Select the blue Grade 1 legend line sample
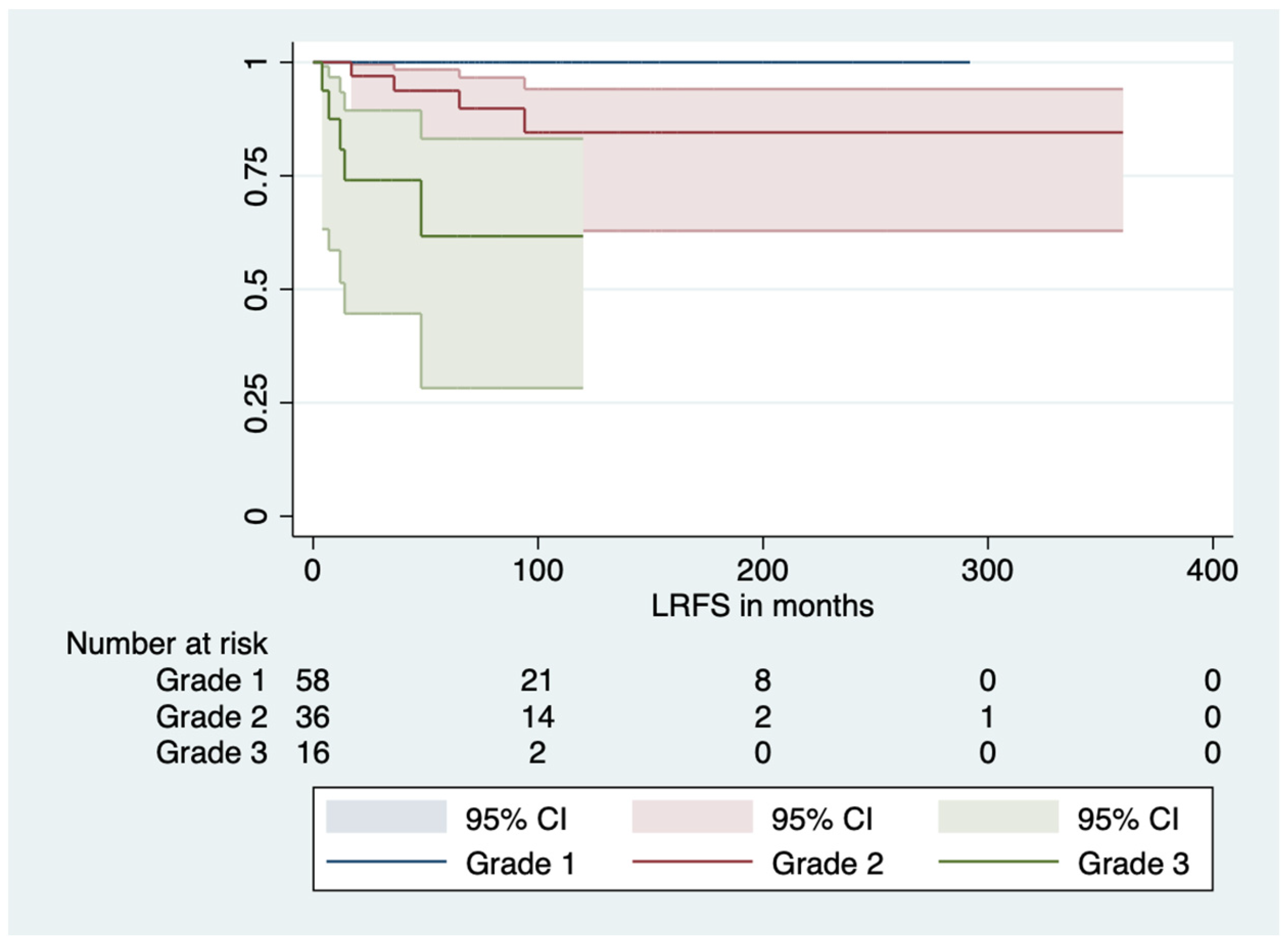Screen dimensions: 1288x946 [386, 862]
